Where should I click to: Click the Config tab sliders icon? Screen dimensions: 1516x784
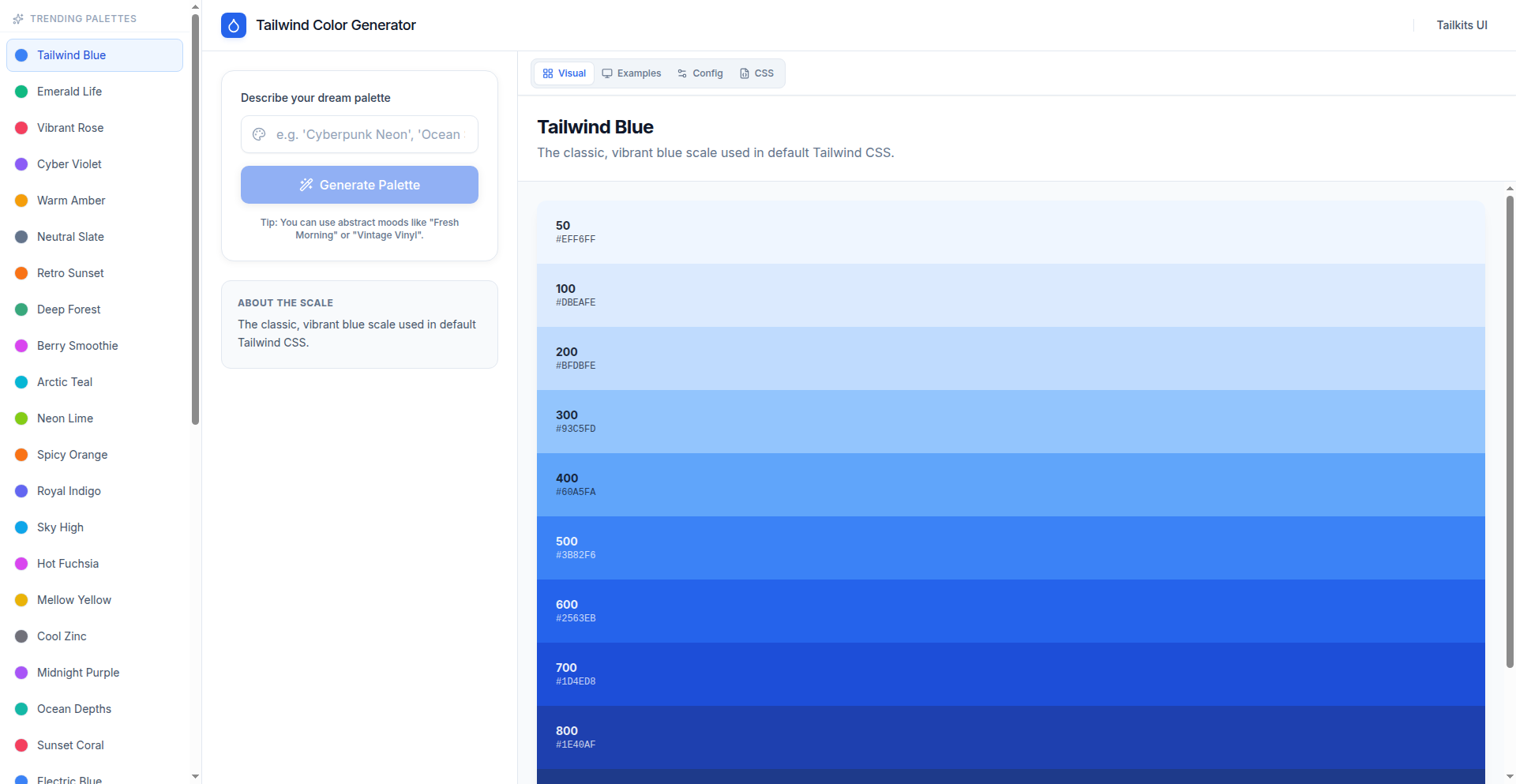coord(682,73)
